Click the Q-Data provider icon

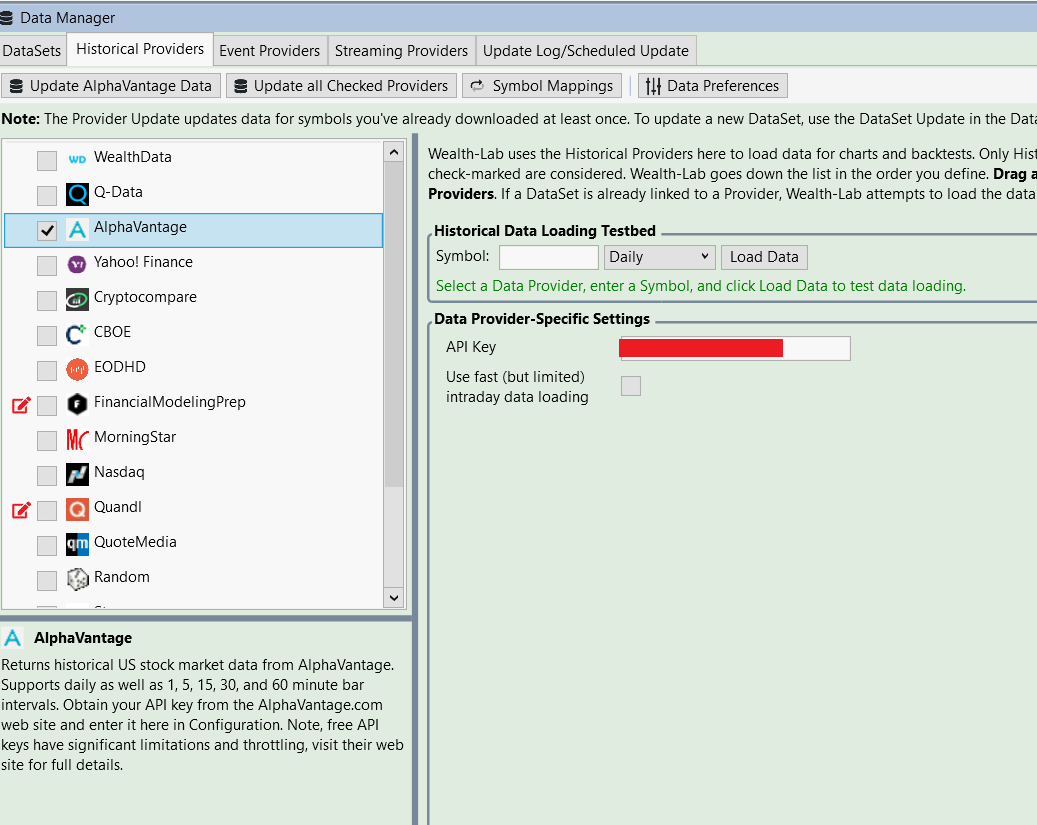point(77,194)
